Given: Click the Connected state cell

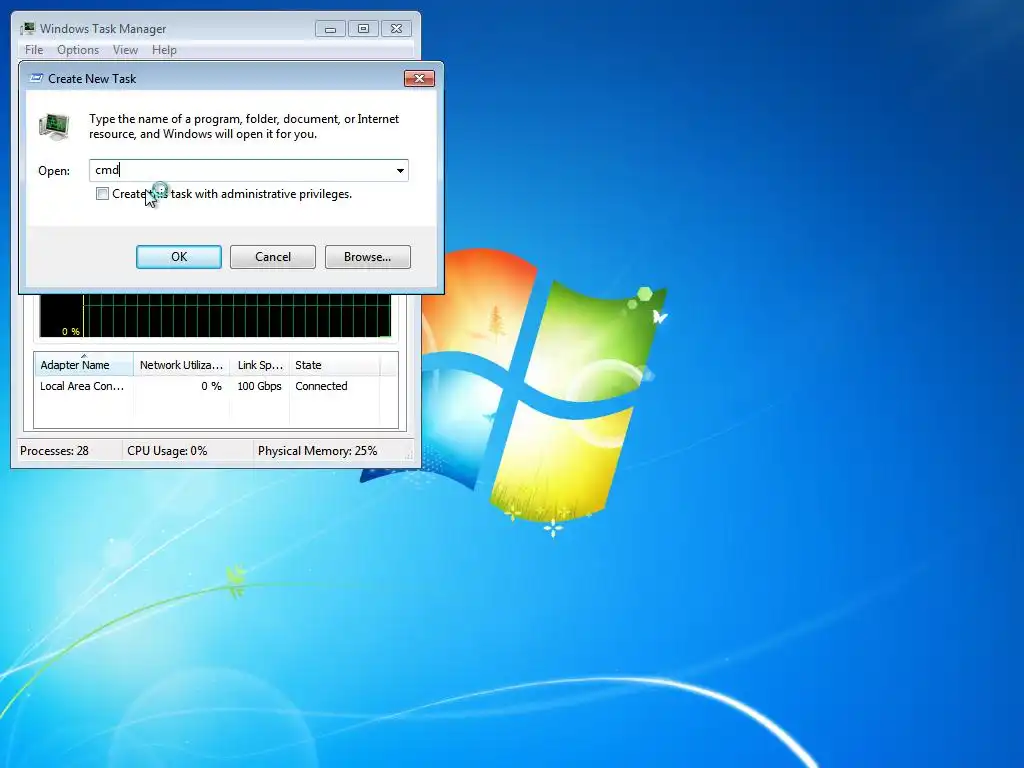Looking at the screenshot, I should 321,386.
